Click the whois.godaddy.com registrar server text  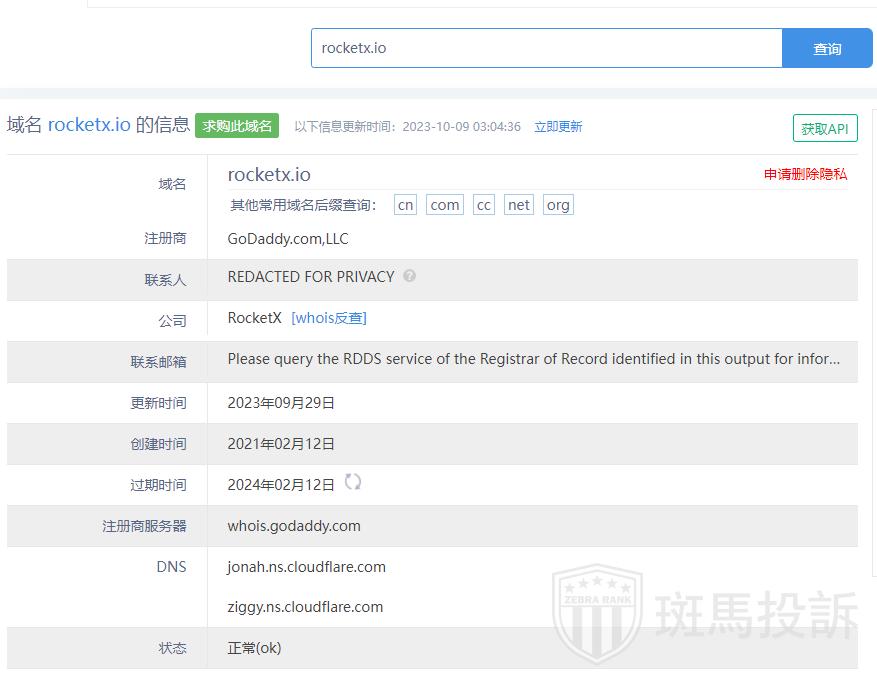pyautogui.click(x=294, y=526)
